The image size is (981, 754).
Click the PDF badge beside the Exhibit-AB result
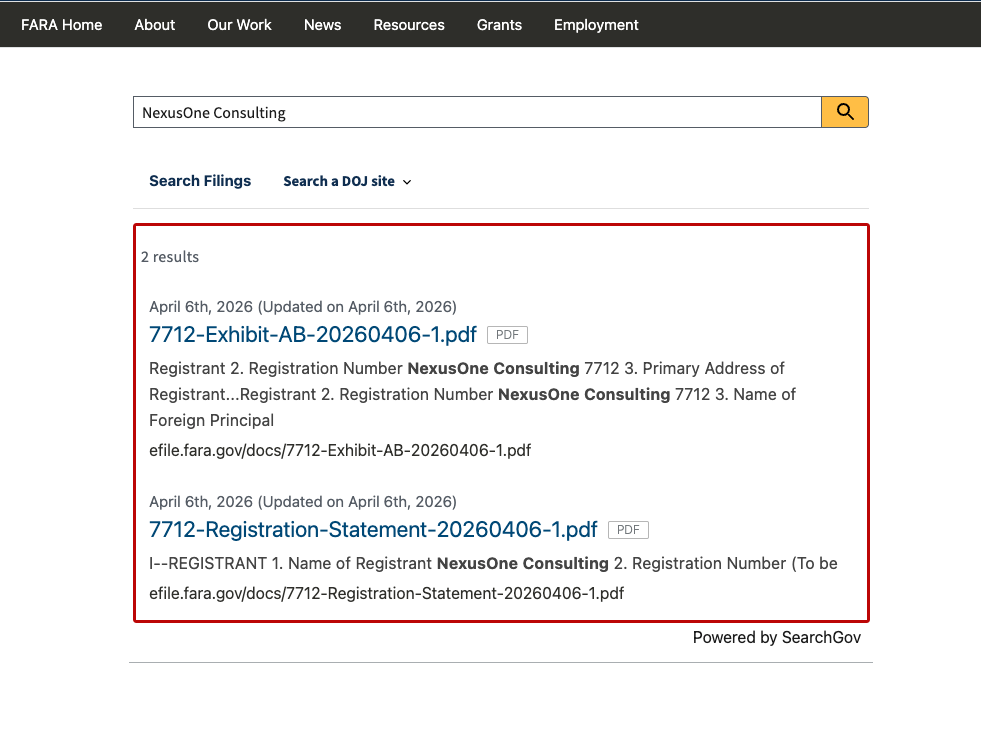(x=507, y=335)
